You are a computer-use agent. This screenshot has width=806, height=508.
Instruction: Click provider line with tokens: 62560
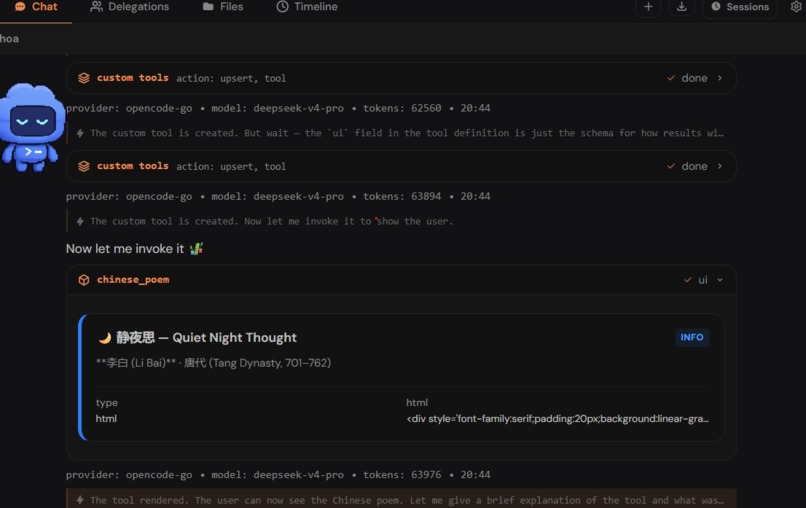pos(278,108)
